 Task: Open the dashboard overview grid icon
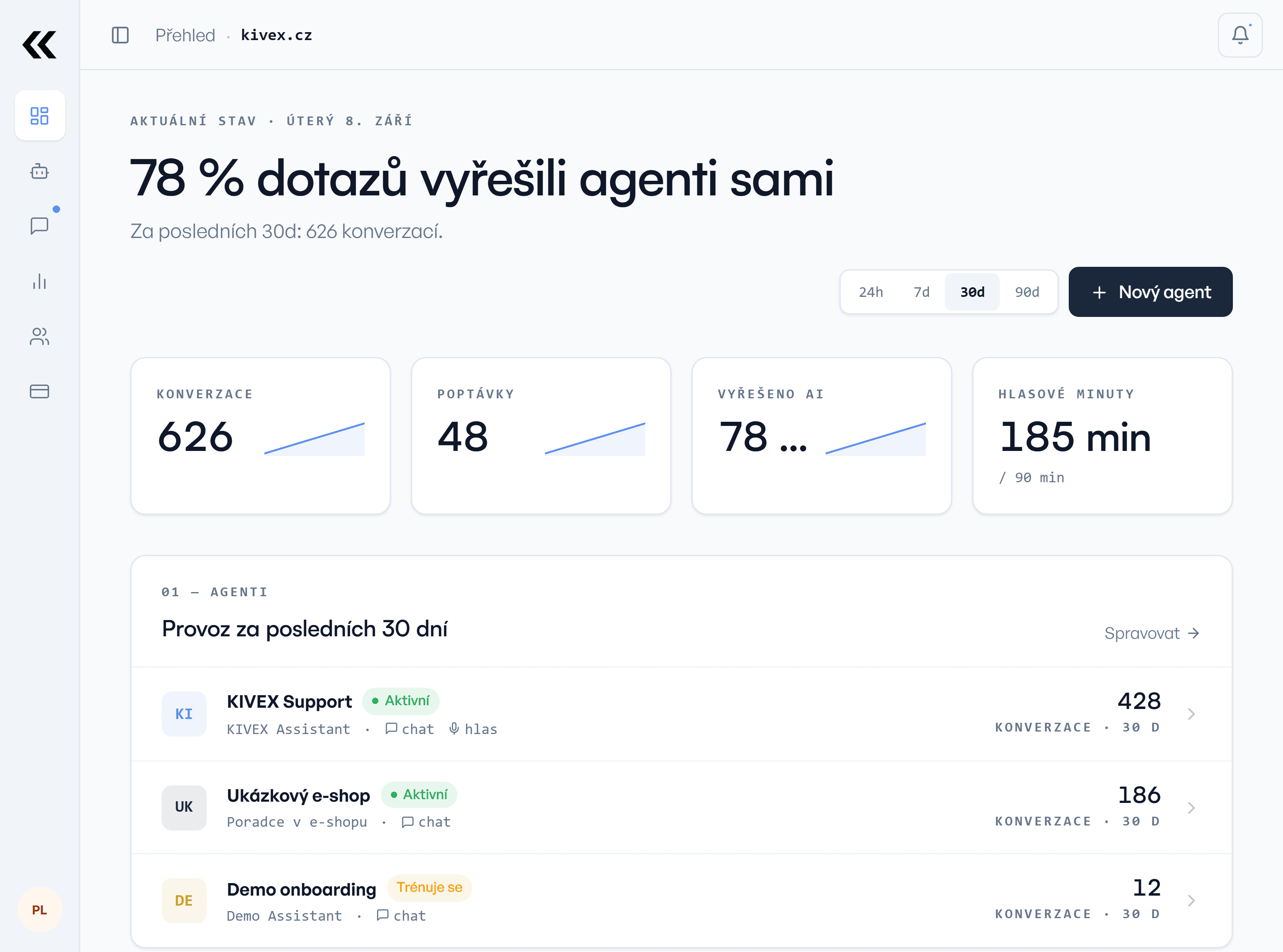tap(39, 115)
